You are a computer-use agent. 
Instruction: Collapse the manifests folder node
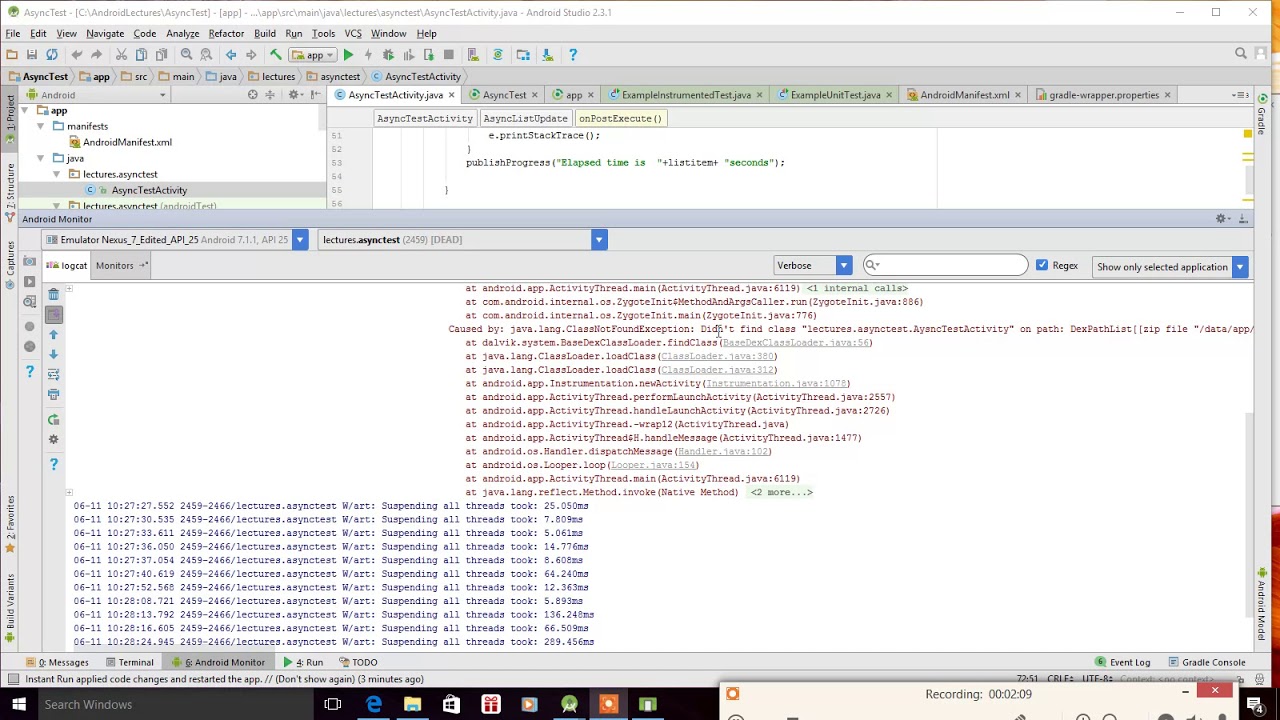click(41, 126)
